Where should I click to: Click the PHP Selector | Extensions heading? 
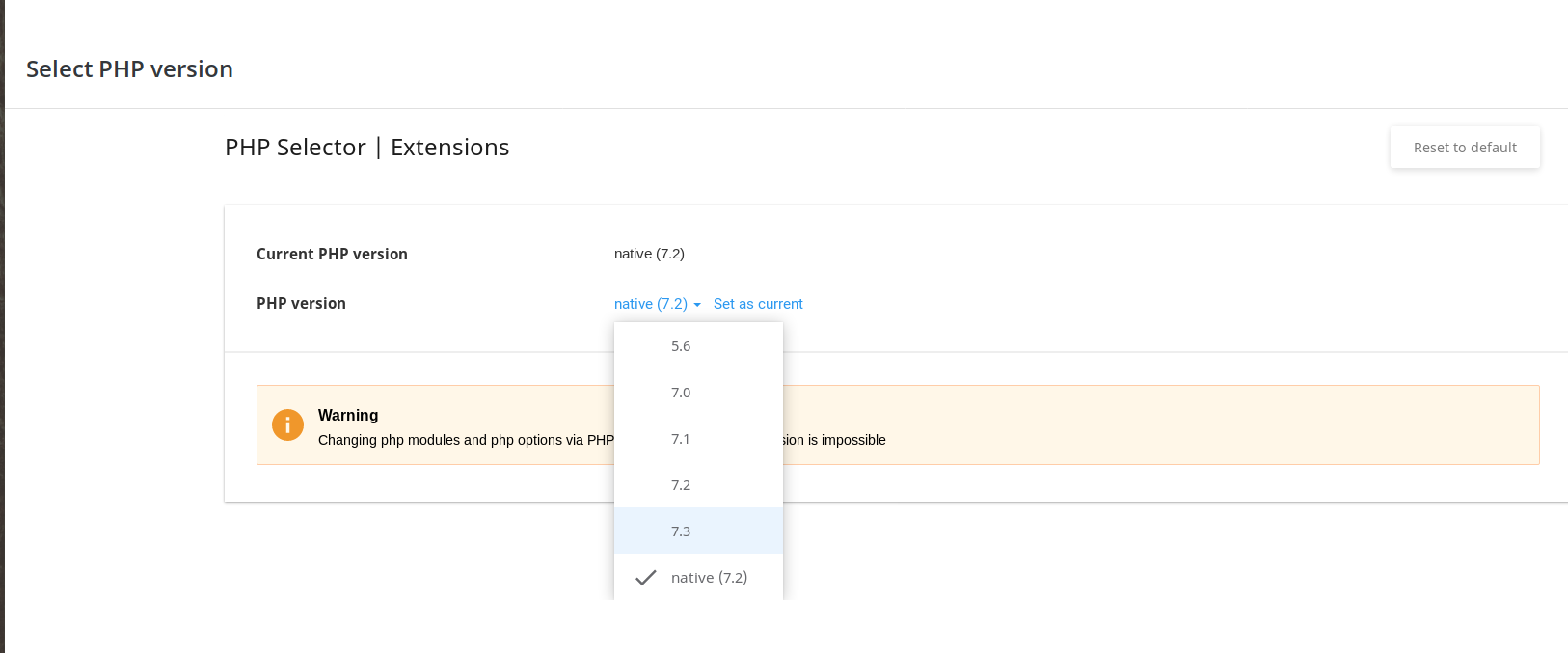click(367, 147)
